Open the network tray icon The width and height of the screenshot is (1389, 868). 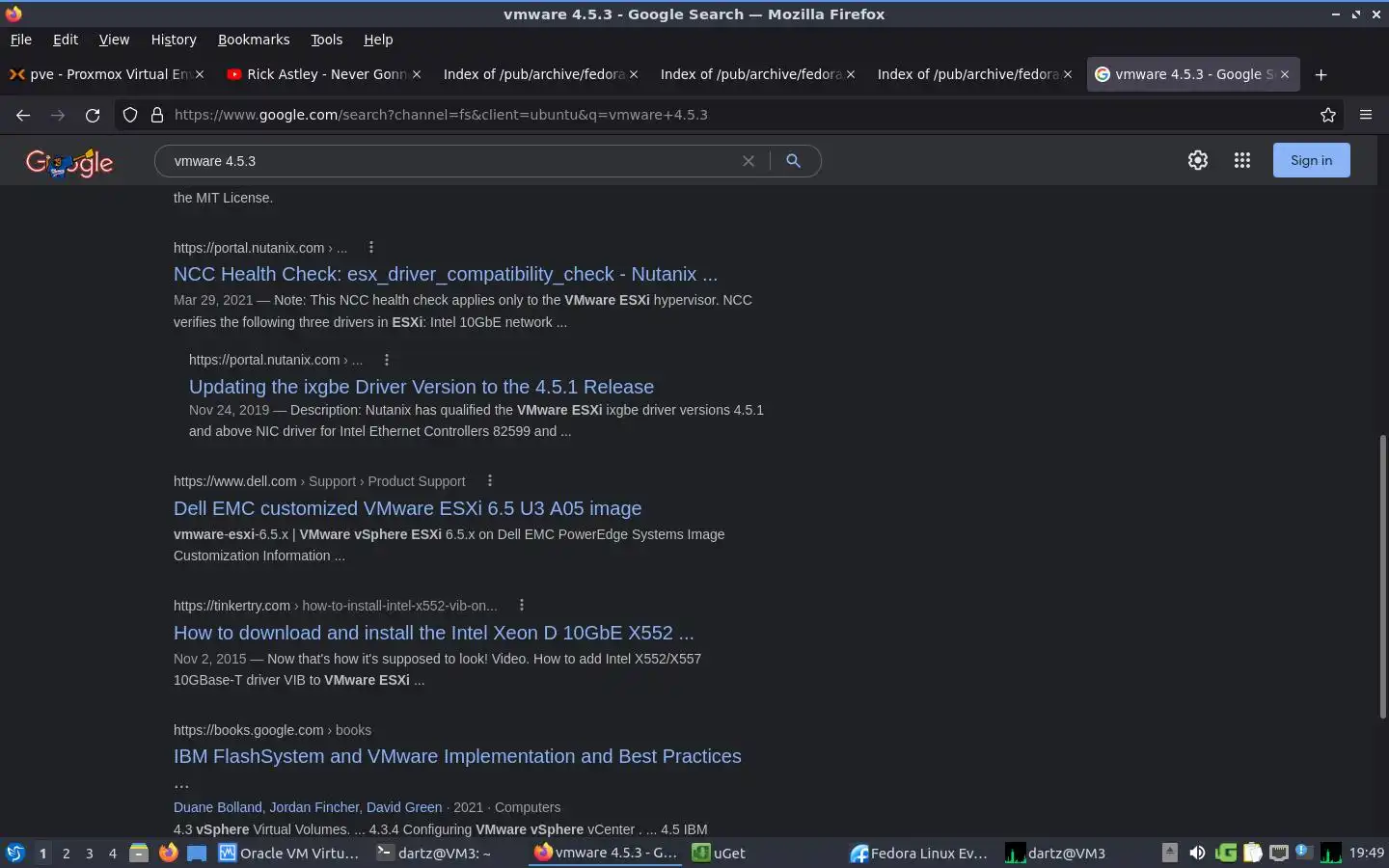[1279, 854]
